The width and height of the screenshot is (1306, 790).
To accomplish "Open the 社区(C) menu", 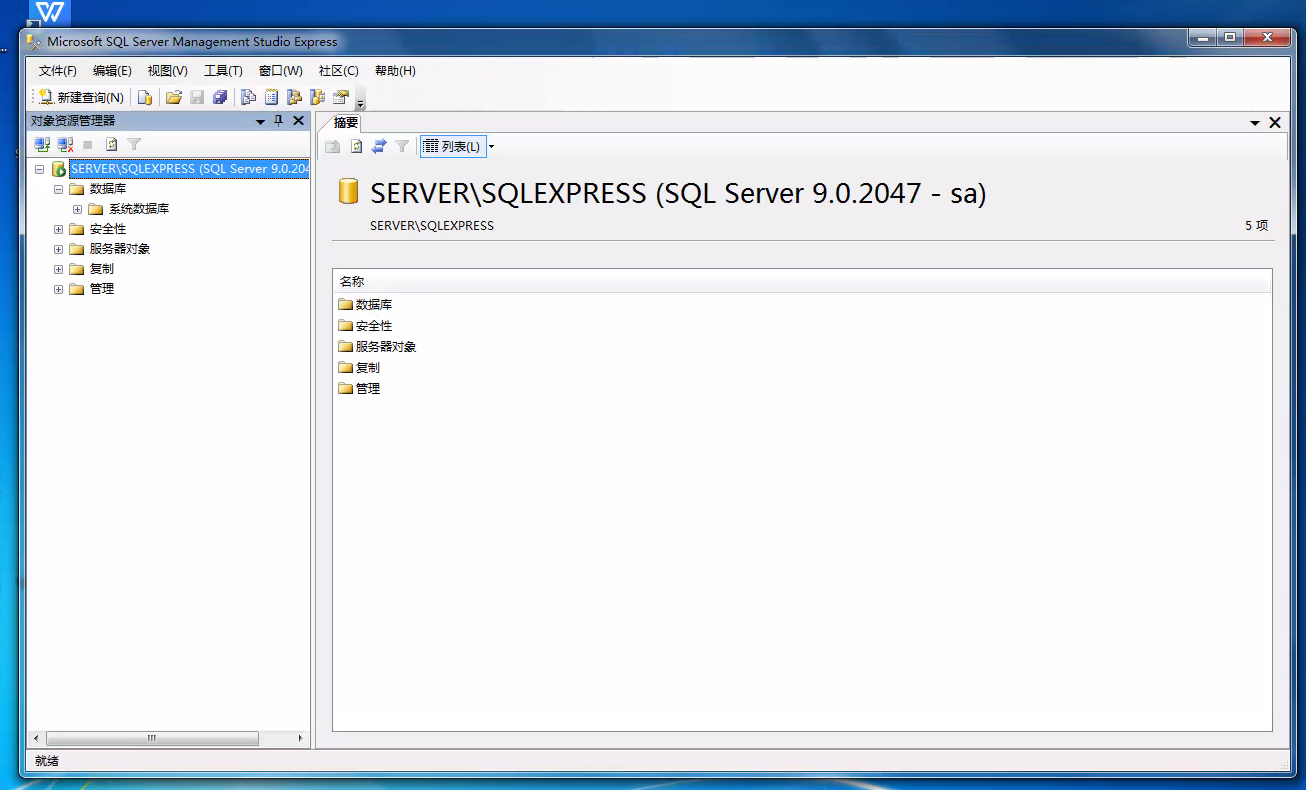I will click(339, 71).
